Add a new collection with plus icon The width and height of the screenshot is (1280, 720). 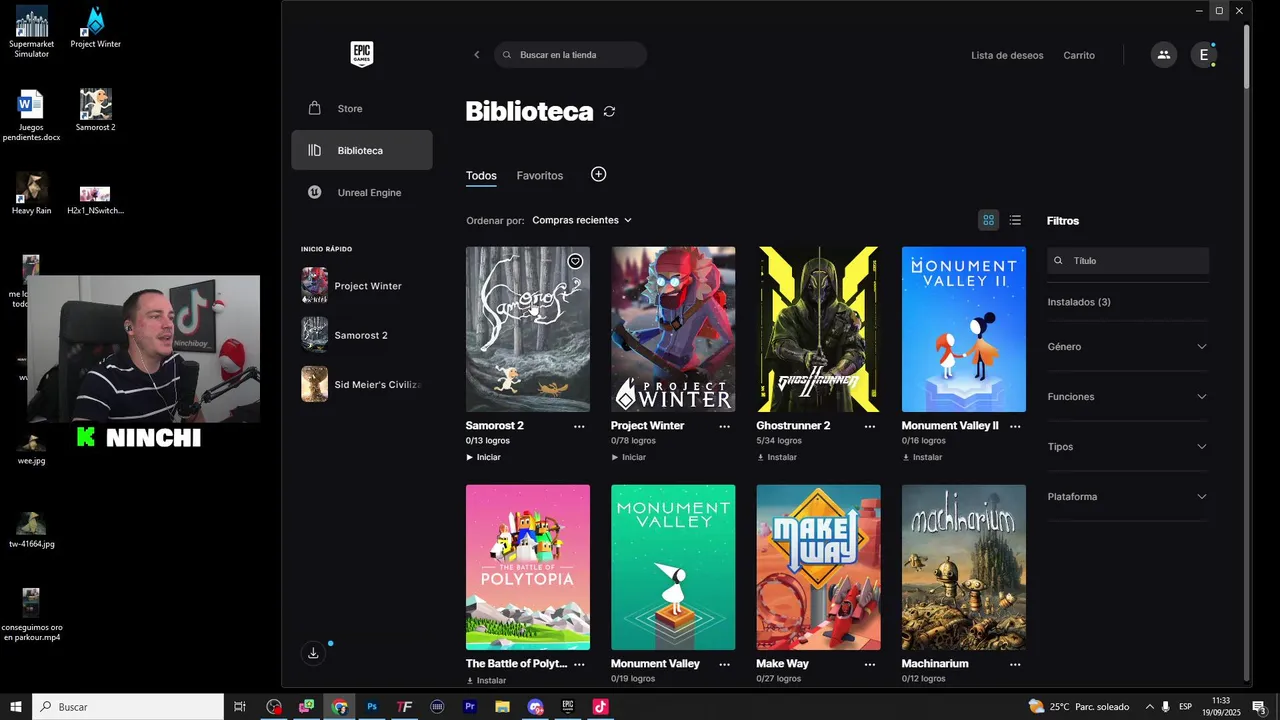point(598,174)
